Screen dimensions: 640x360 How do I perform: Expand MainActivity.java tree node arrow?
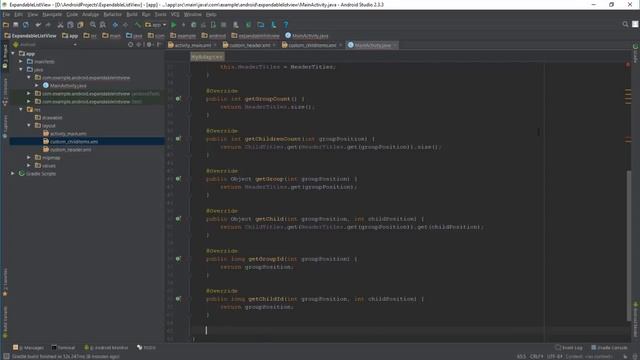tap(37, 85)
